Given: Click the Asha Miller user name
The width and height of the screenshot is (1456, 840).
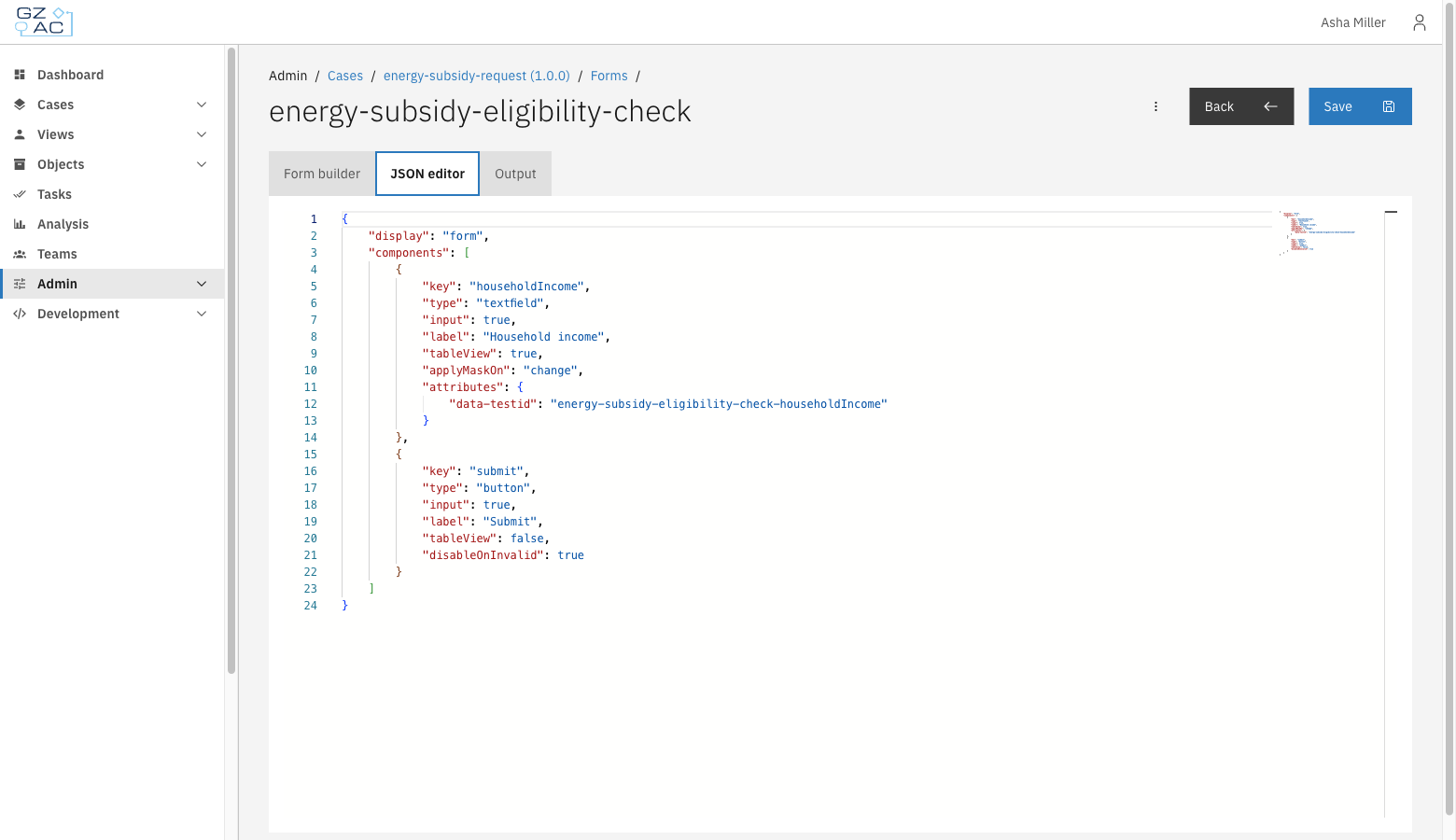Looking at the screenshot, I should [1352, 22].
